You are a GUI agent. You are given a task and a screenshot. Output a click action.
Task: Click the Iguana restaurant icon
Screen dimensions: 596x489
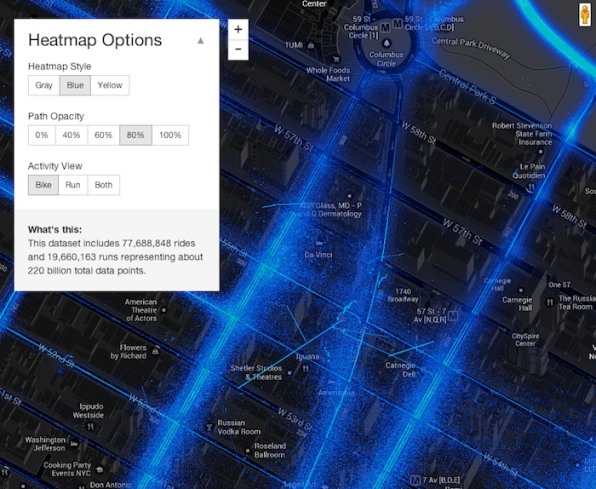point(305,368)
